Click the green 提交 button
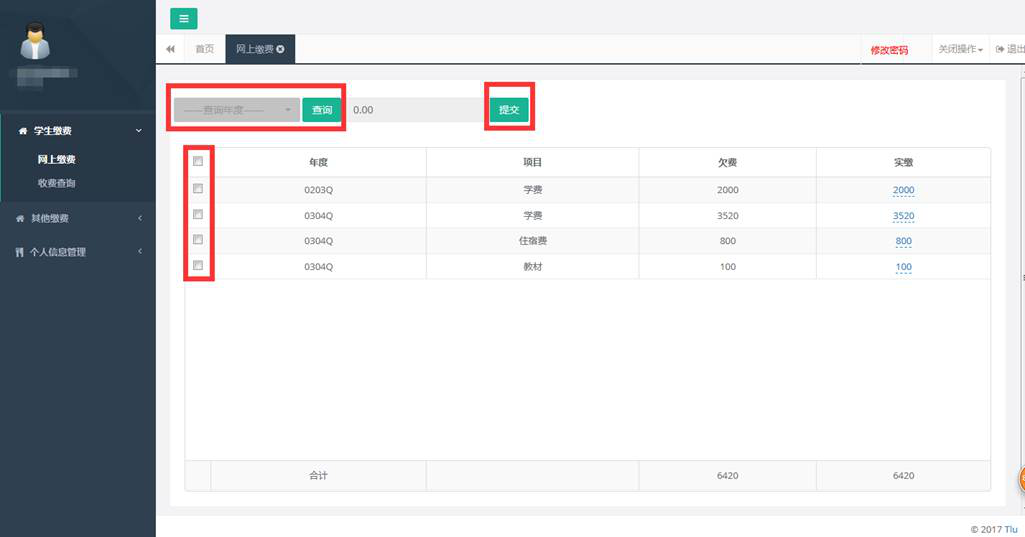This screenshot has height=537, width=1025. point(509,110)
